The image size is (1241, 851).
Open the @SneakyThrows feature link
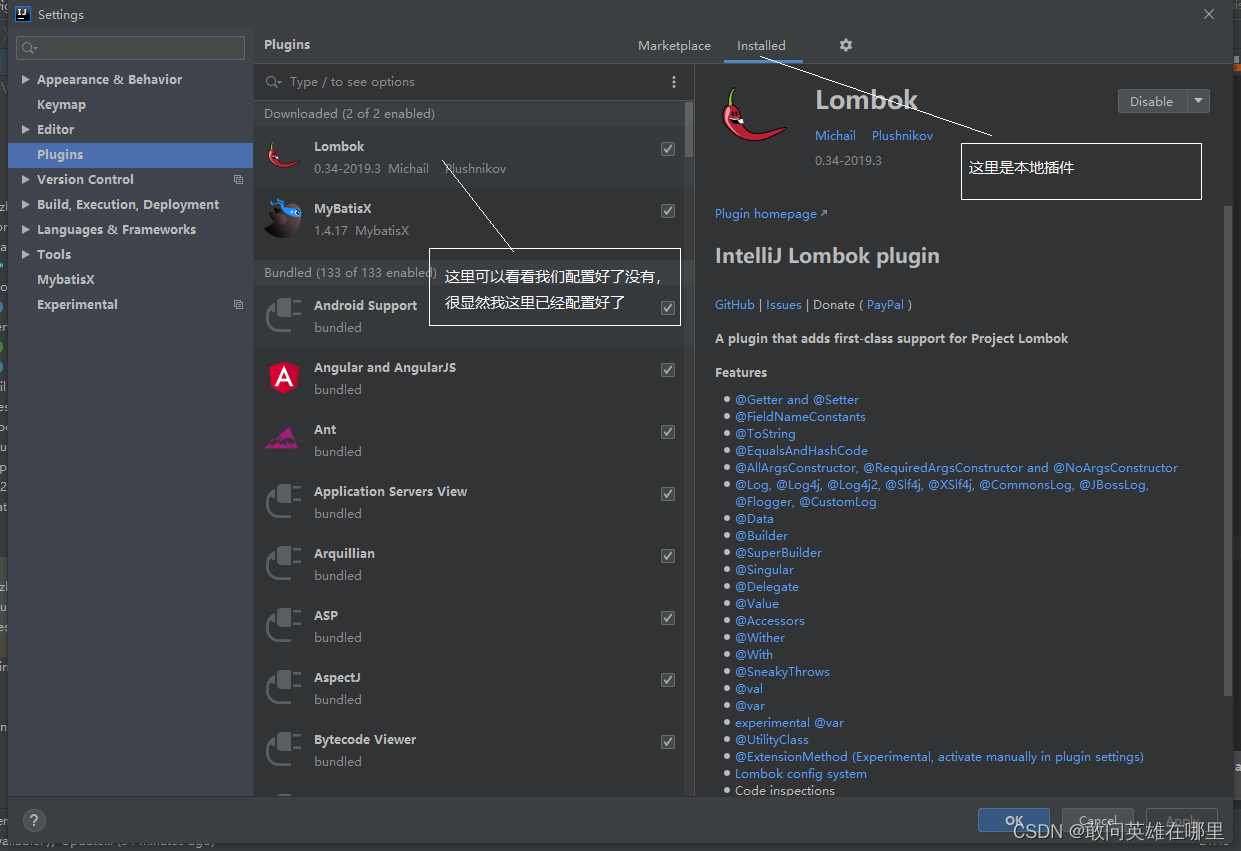click(x=782, y=672)
